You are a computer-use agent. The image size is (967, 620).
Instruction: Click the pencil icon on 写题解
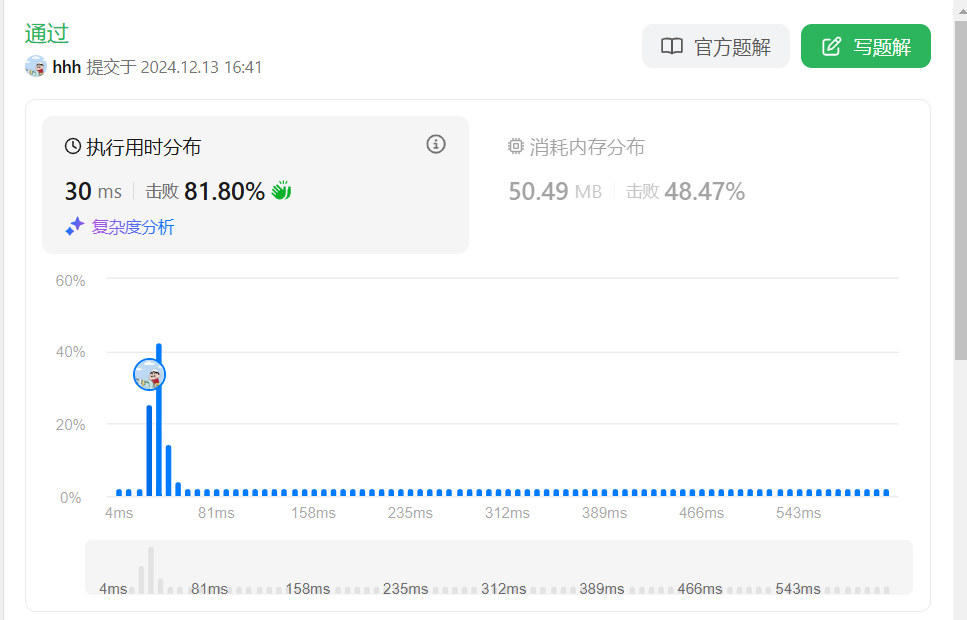click(831, 46)
